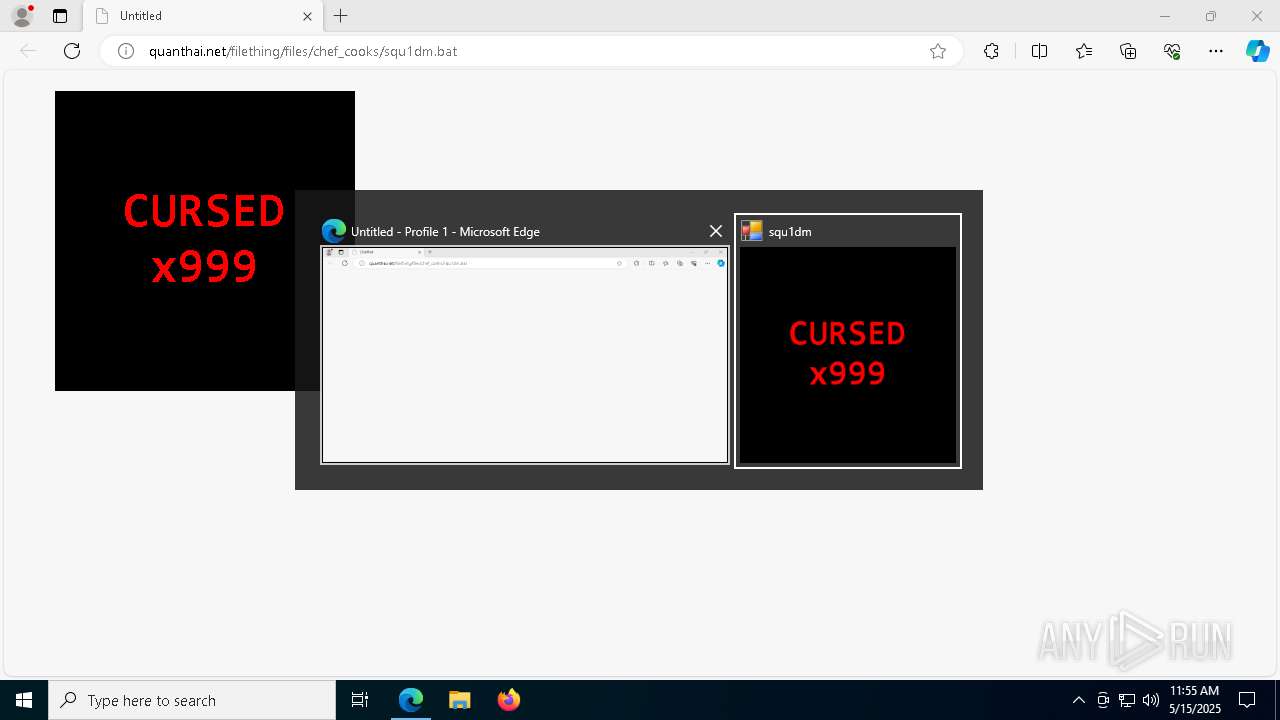Minimize the Edge browser window
1280x720 pixels.
[x=1164, y=16]
